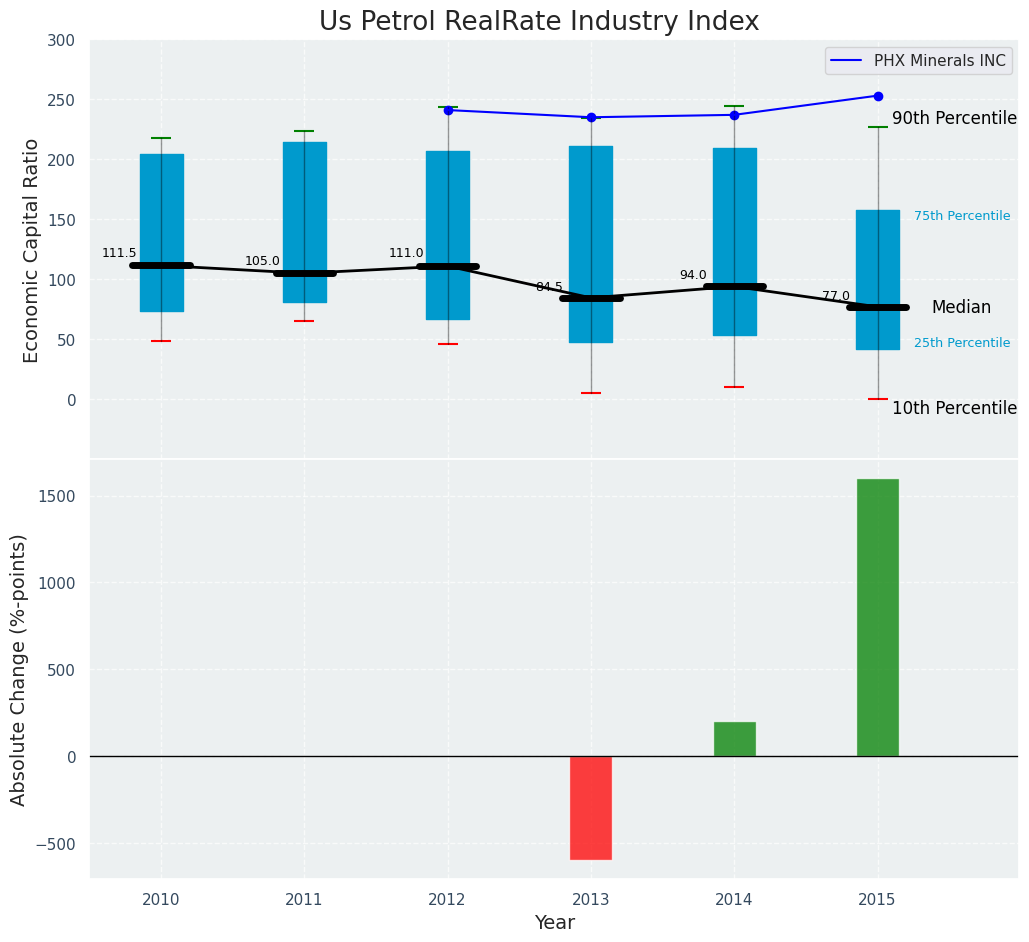Select the 94.0 median value label
This screenshot has width=1029, height=942.
pos(693,276)
